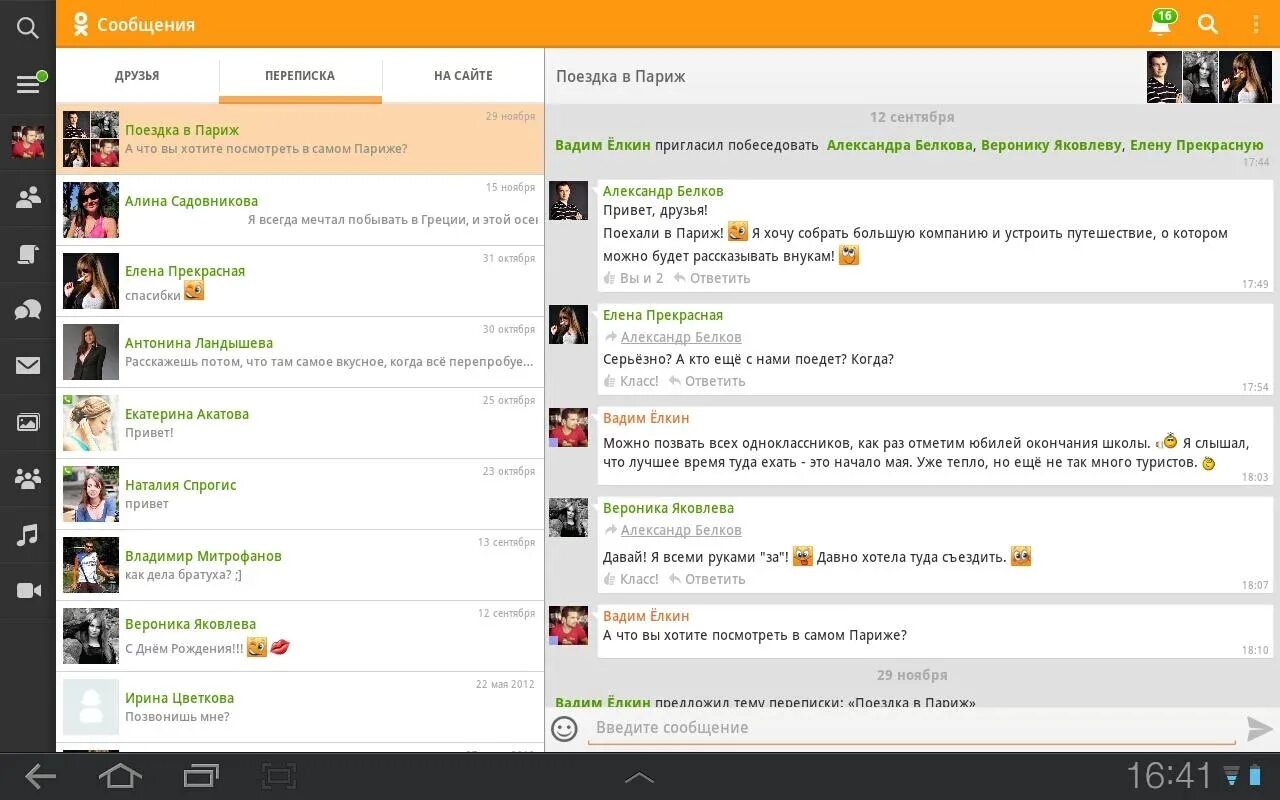Switch to the ПЕРЕПИСКА tab
The width and height of the screenshot is (1280, 800).
coord(300,76)
